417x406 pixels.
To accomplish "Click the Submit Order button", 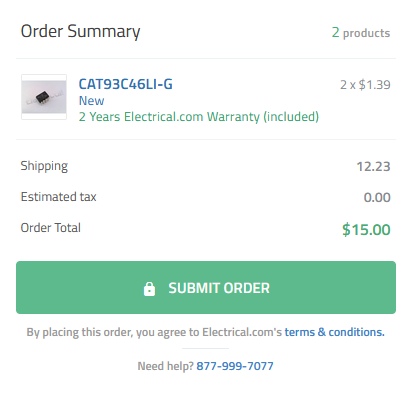I will click(x=206, y=287).
